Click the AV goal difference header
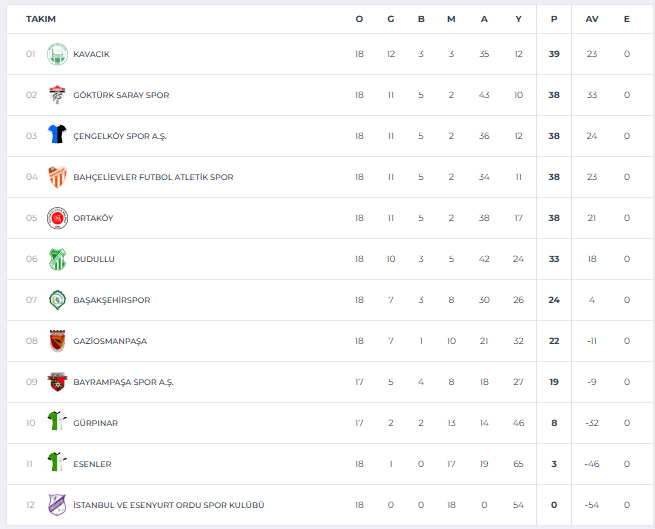The width and height of the screenshot is (655, 529). tap(592, 19)
